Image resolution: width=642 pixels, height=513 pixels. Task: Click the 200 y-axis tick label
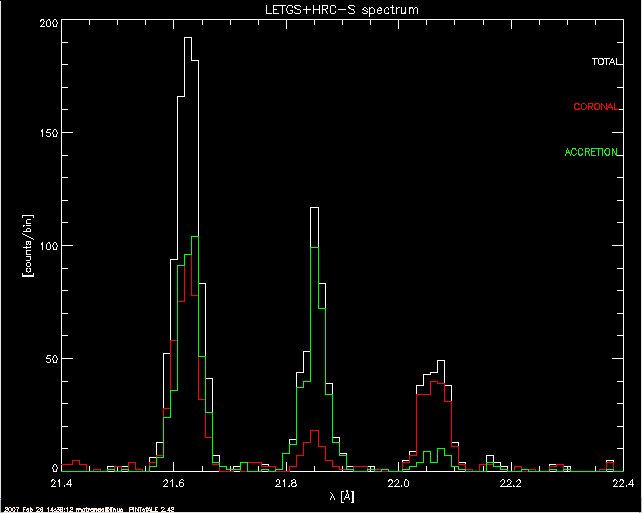pyautogui.click(x=46, y=22)
